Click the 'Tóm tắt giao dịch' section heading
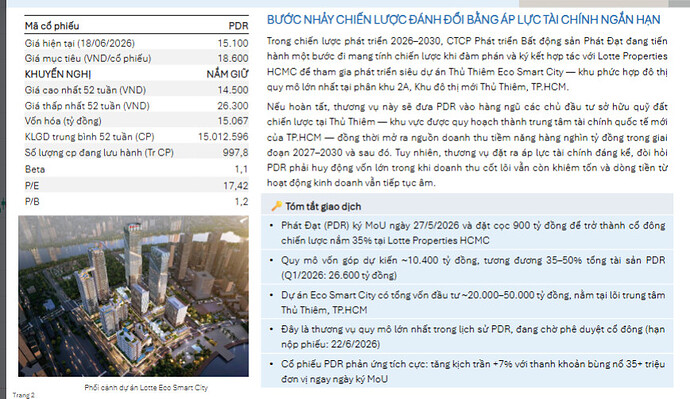The height and width of the screenshot is (399, 690). (x=323, y=206)
